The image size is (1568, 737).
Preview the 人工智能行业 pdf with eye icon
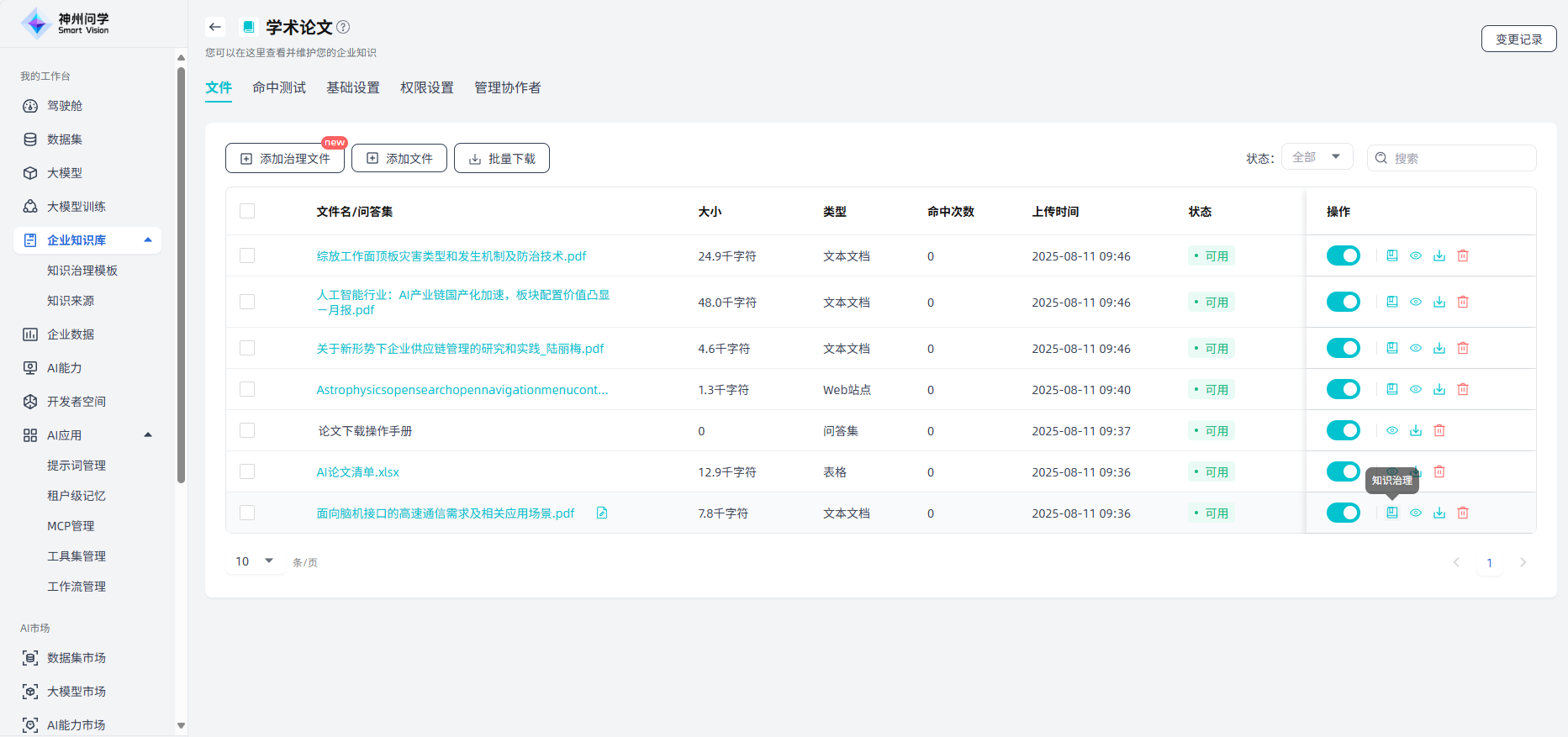coord(1416,302)
